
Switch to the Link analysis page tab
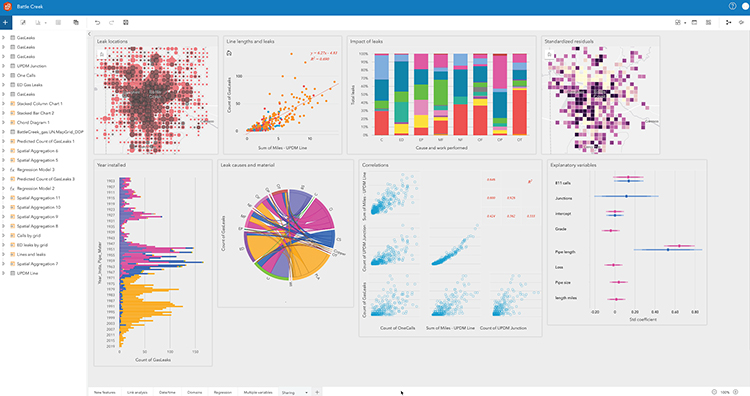tap(137, 392)
